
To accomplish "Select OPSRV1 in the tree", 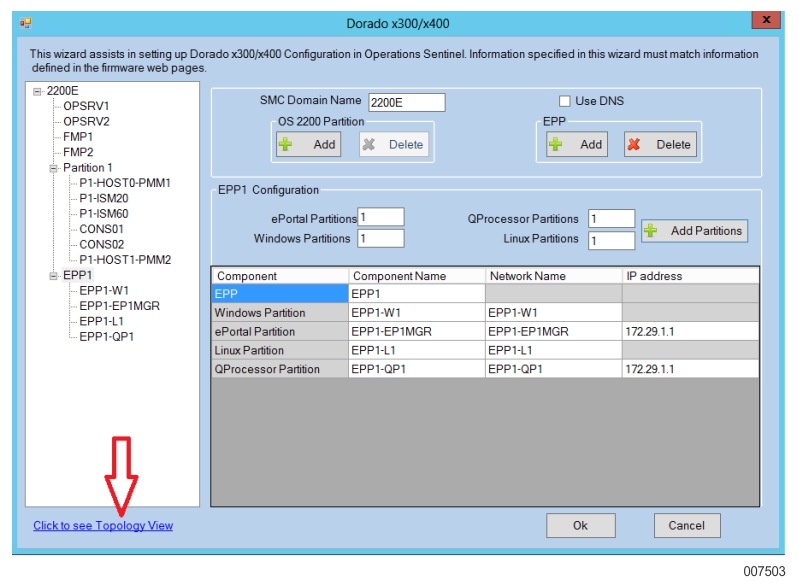I will tap(86, 106).
